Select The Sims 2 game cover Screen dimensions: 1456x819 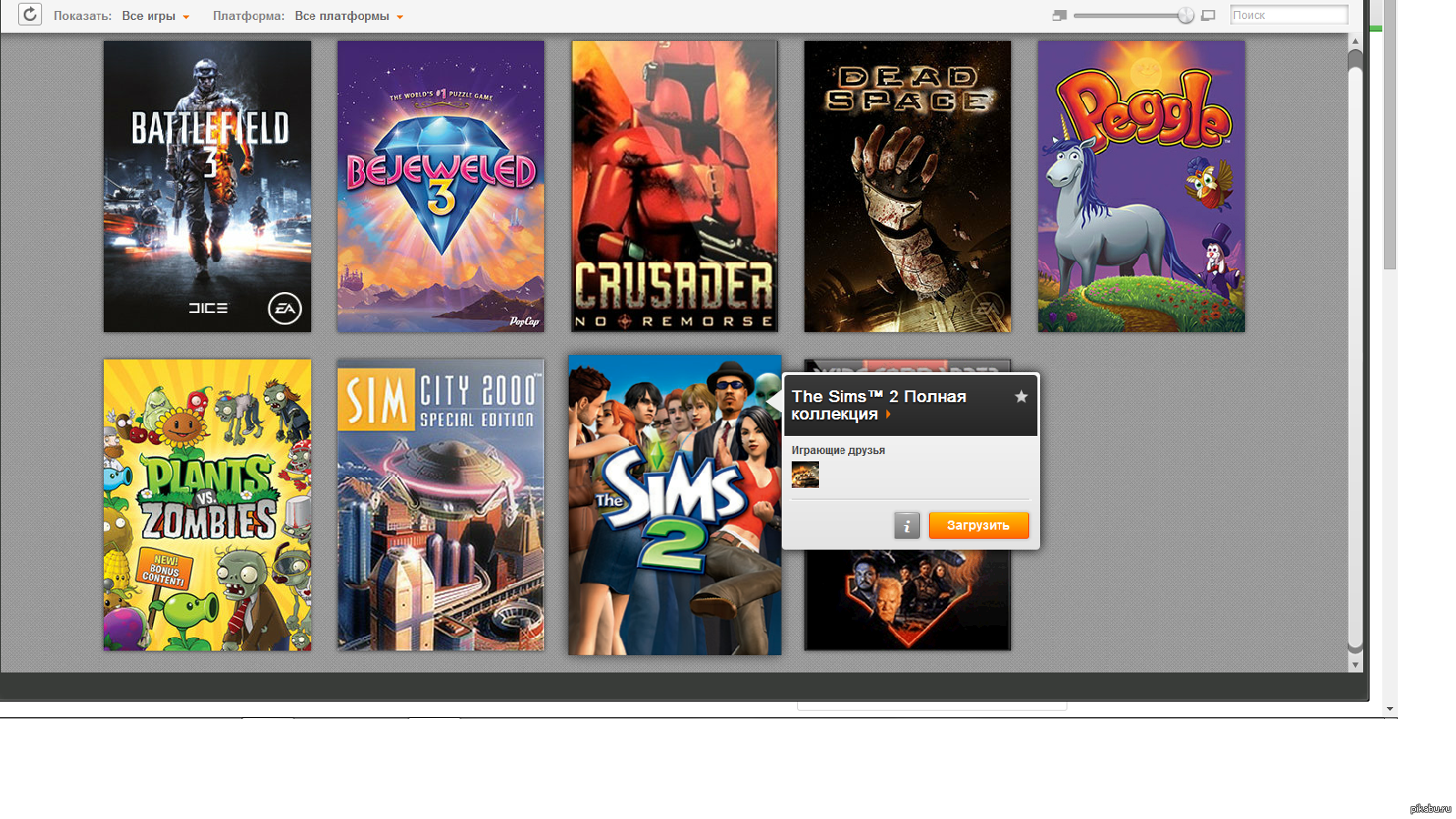(674, 505)
